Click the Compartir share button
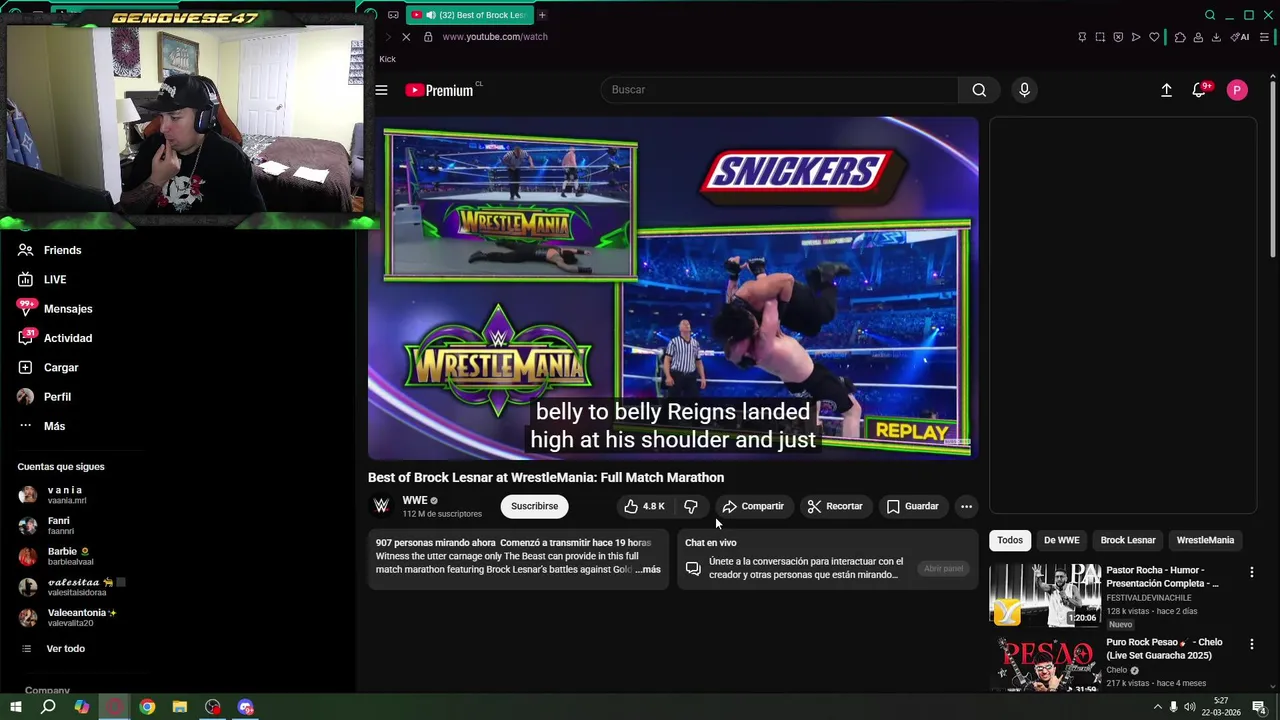Viewport: 1280px width, 720px height. pyautogui.click(x=753, y=506)
